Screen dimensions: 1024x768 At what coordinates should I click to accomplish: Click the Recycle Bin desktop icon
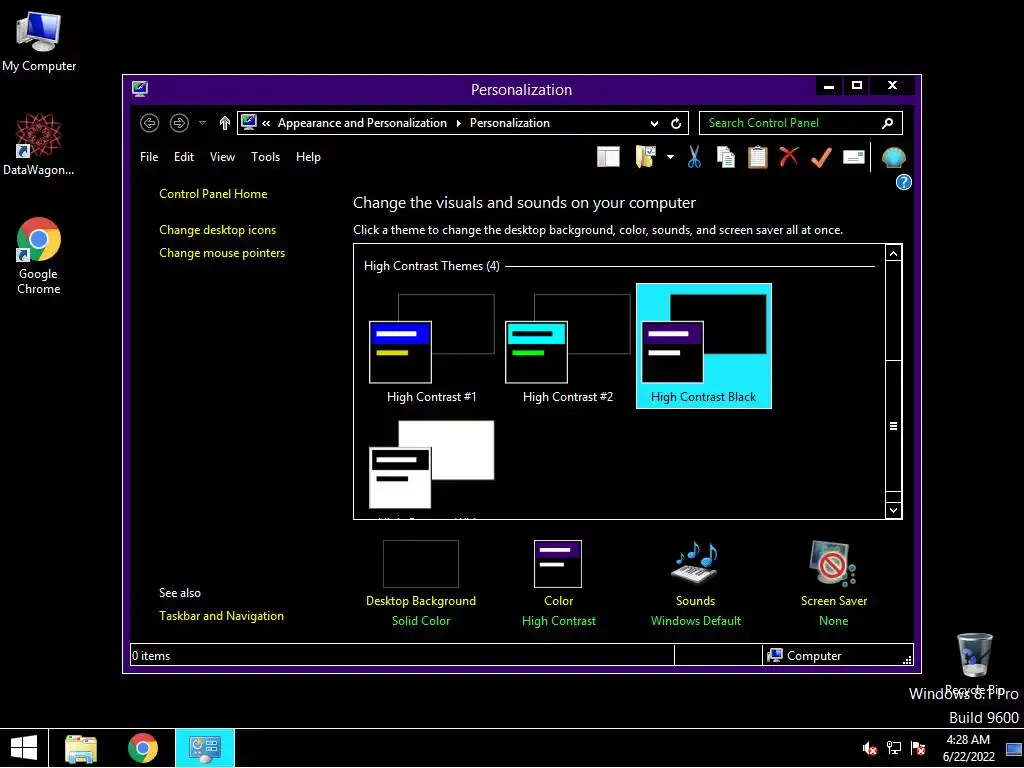coord(974,664)
